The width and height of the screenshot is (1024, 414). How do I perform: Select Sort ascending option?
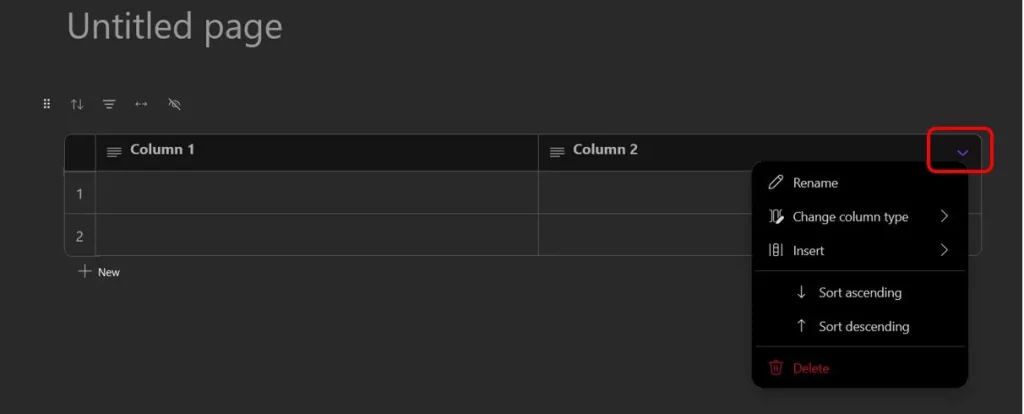pyautogui.click(x=859, y=293)
